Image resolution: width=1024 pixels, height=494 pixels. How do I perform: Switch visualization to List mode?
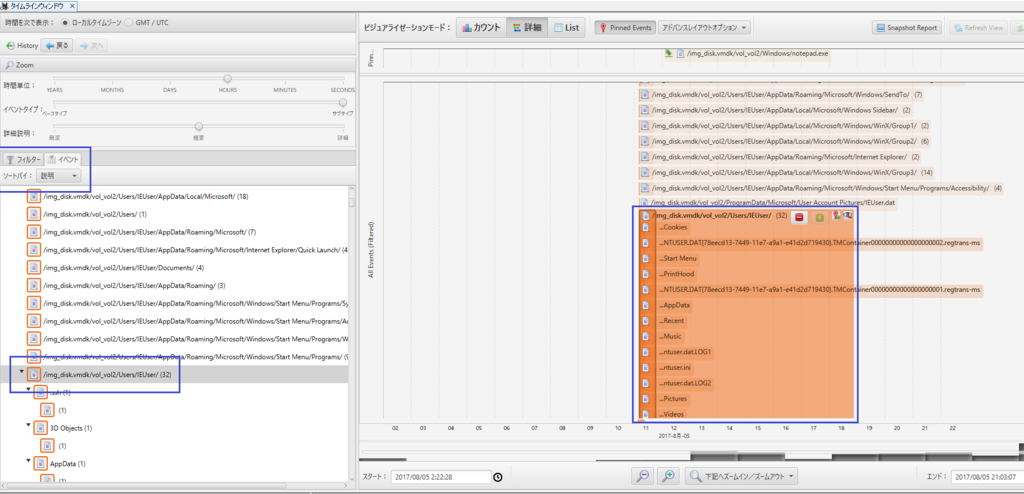click(x=566, y=28)
